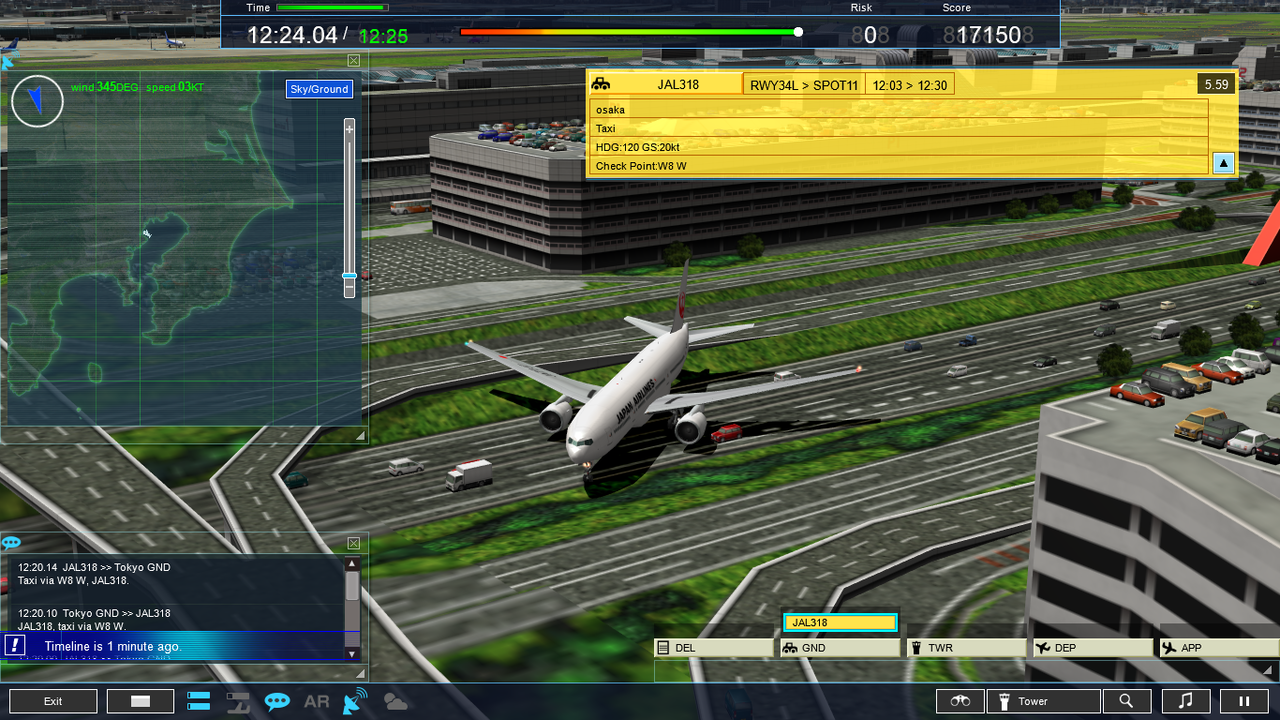
Task: Toggle the dimmed flight info board icon
Action: 237,701
